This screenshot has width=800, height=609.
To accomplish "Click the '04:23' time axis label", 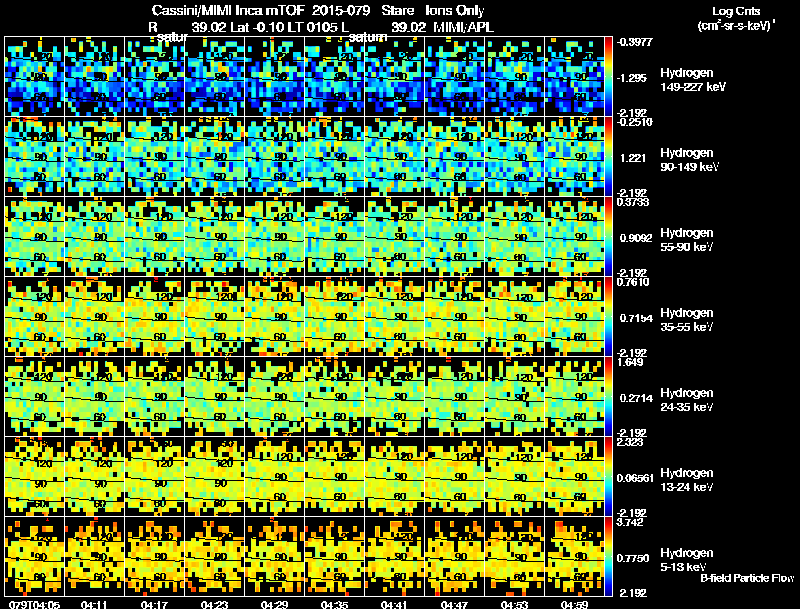I will [x=214, y=605].
